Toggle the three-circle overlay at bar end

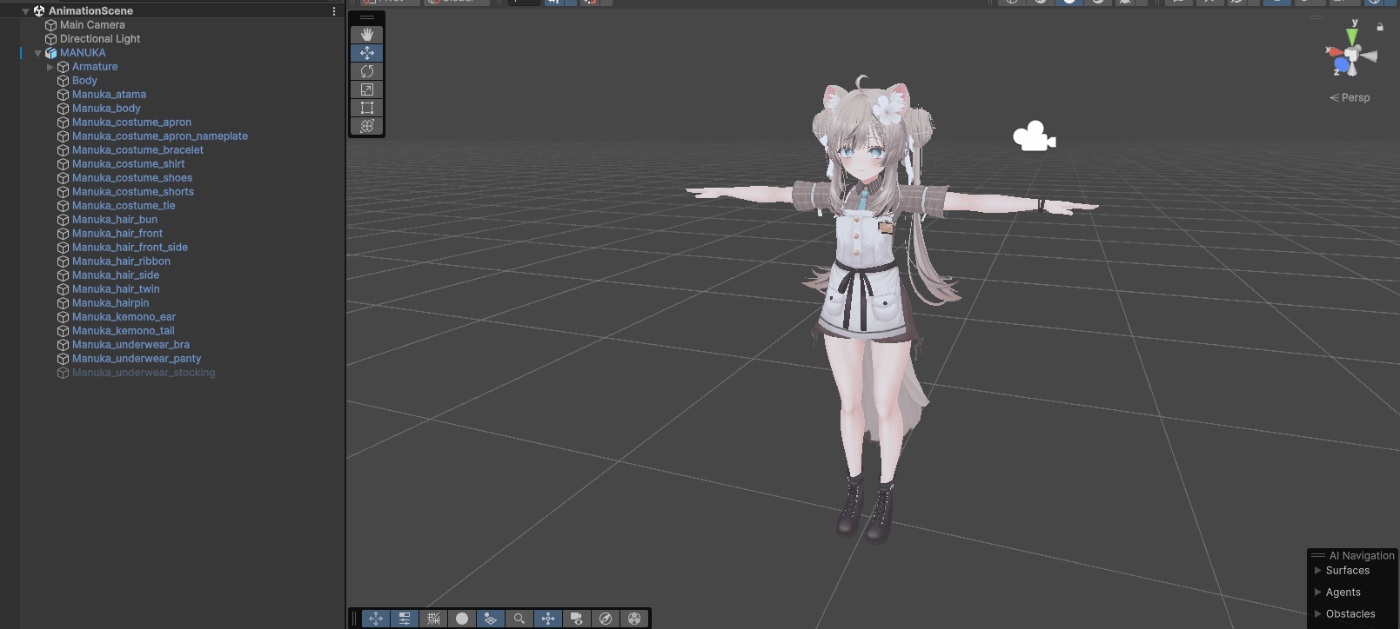pos(634,619)
